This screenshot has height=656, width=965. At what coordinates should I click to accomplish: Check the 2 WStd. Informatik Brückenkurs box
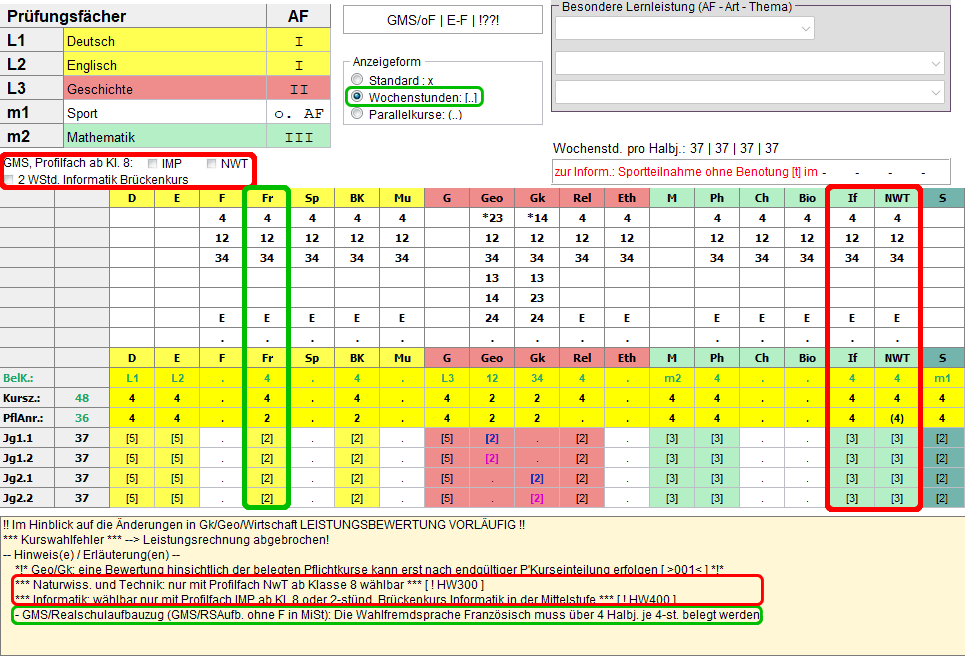[10, 180]
